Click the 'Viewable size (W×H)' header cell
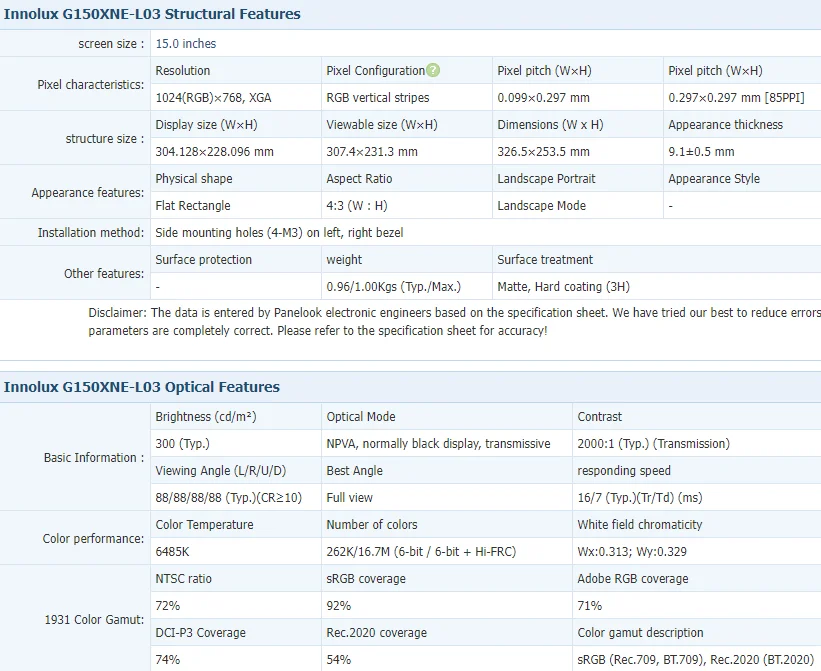The width and height of the screenshot is (821, 671). click(382, 125)
